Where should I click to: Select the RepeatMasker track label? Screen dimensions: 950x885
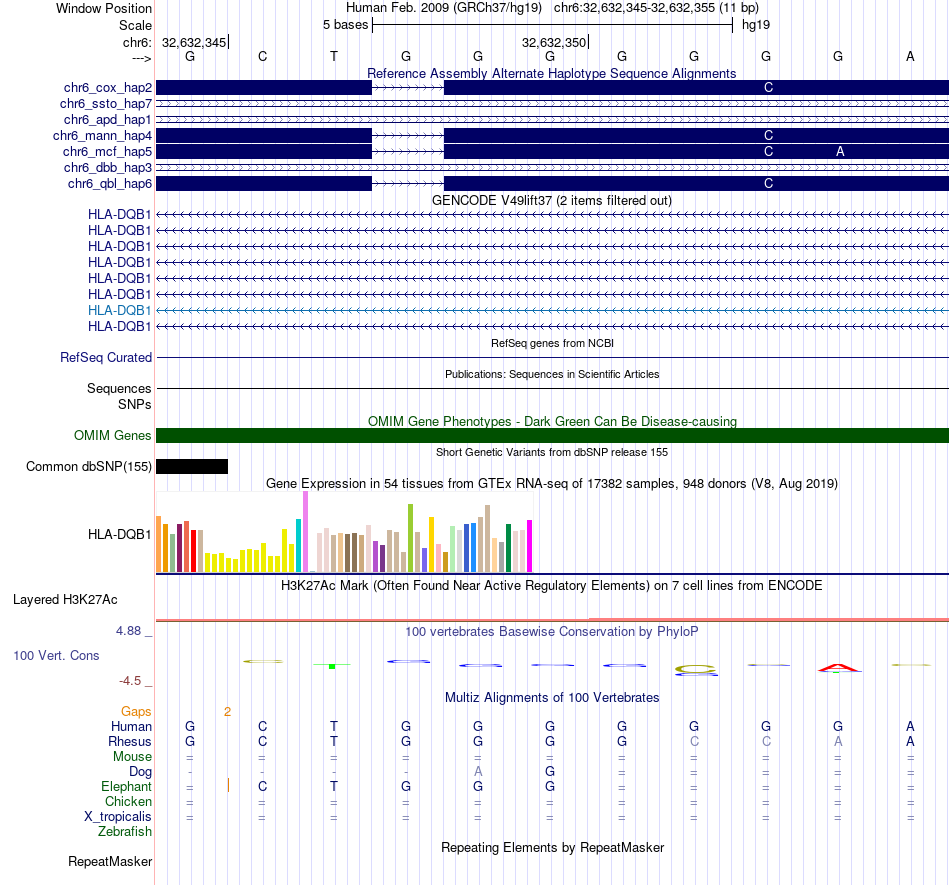tap(110, 861)
